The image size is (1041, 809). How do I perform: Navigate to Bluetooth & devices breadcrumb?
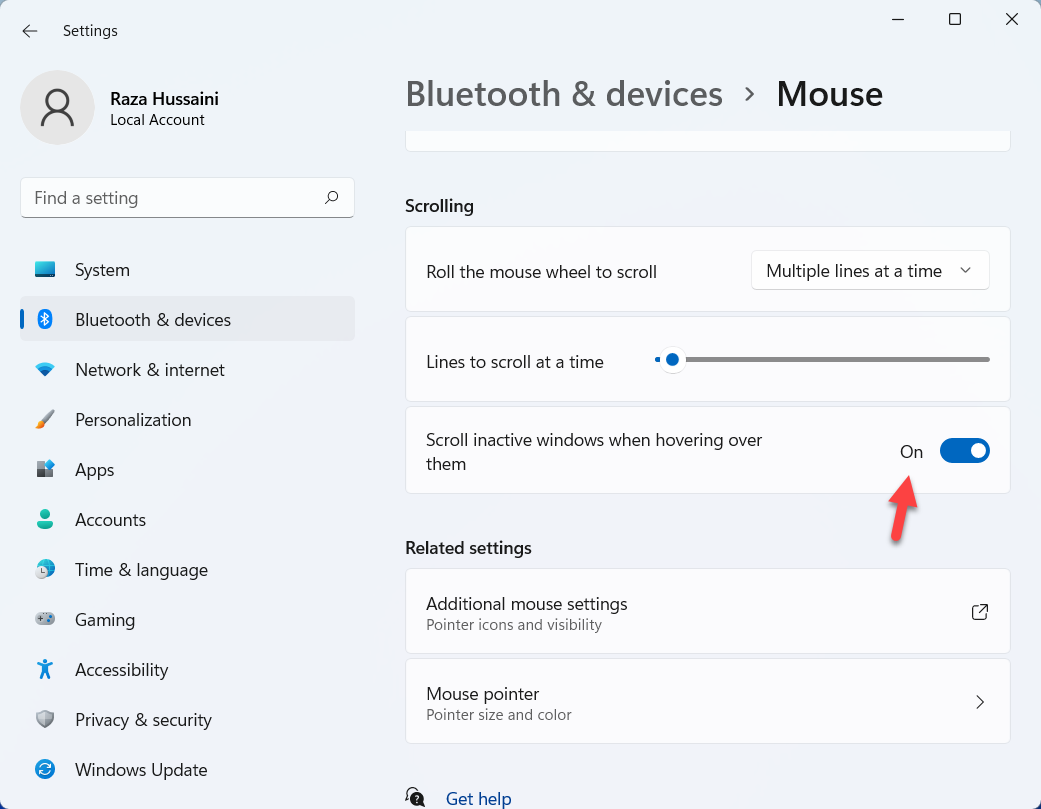[x=564, y=94]
